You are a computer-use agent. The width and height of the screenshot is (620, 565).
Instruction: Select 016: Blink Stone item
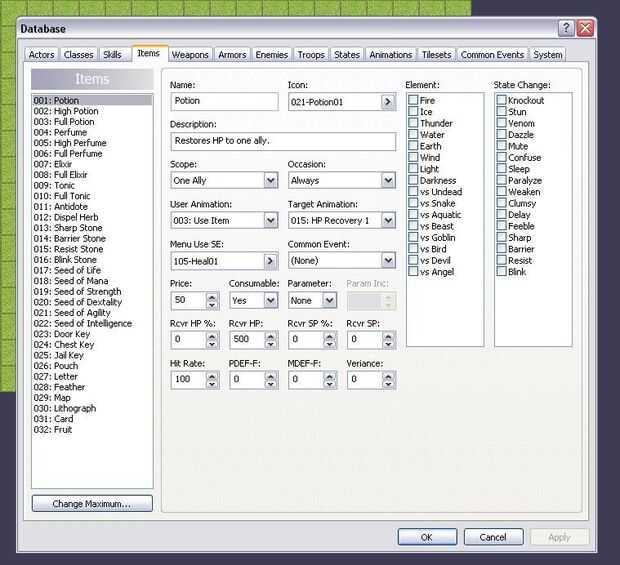coord(92,260)
